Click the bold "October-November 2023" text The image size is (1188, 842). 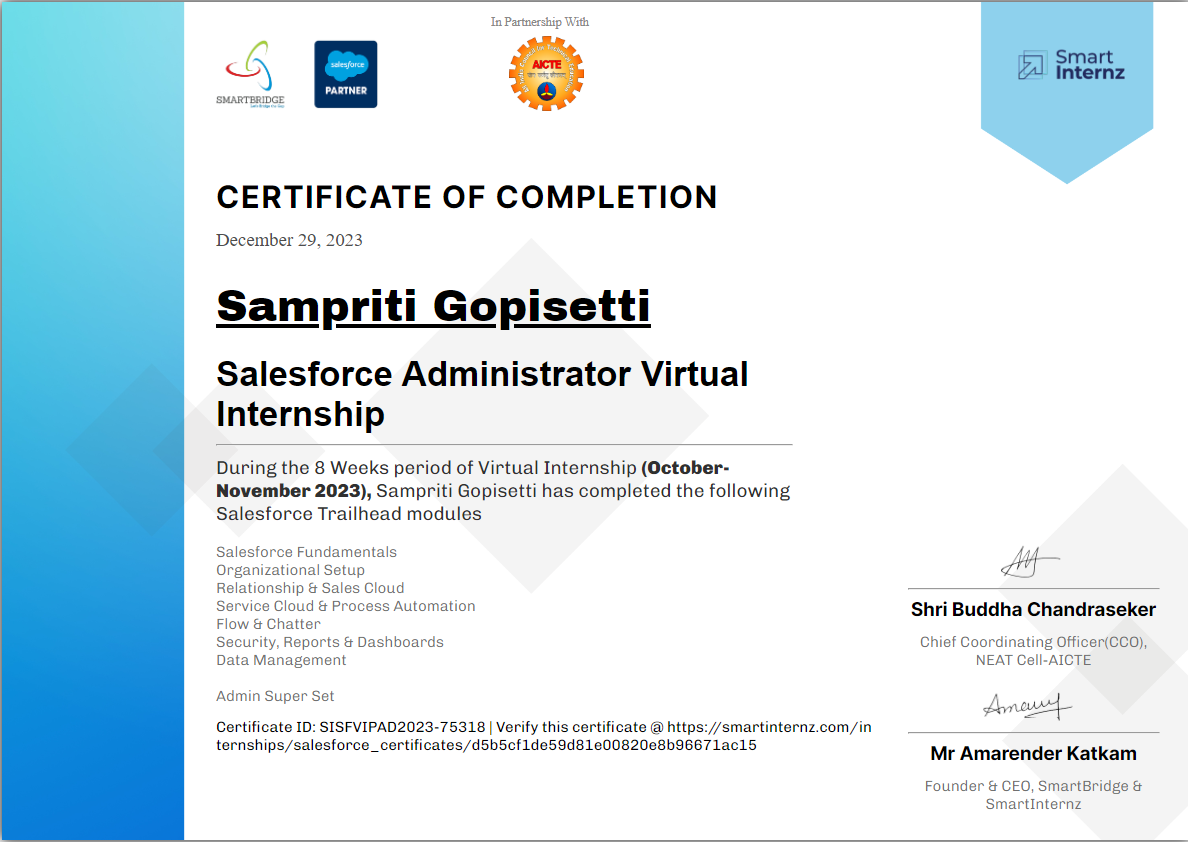tap(473, 479)
